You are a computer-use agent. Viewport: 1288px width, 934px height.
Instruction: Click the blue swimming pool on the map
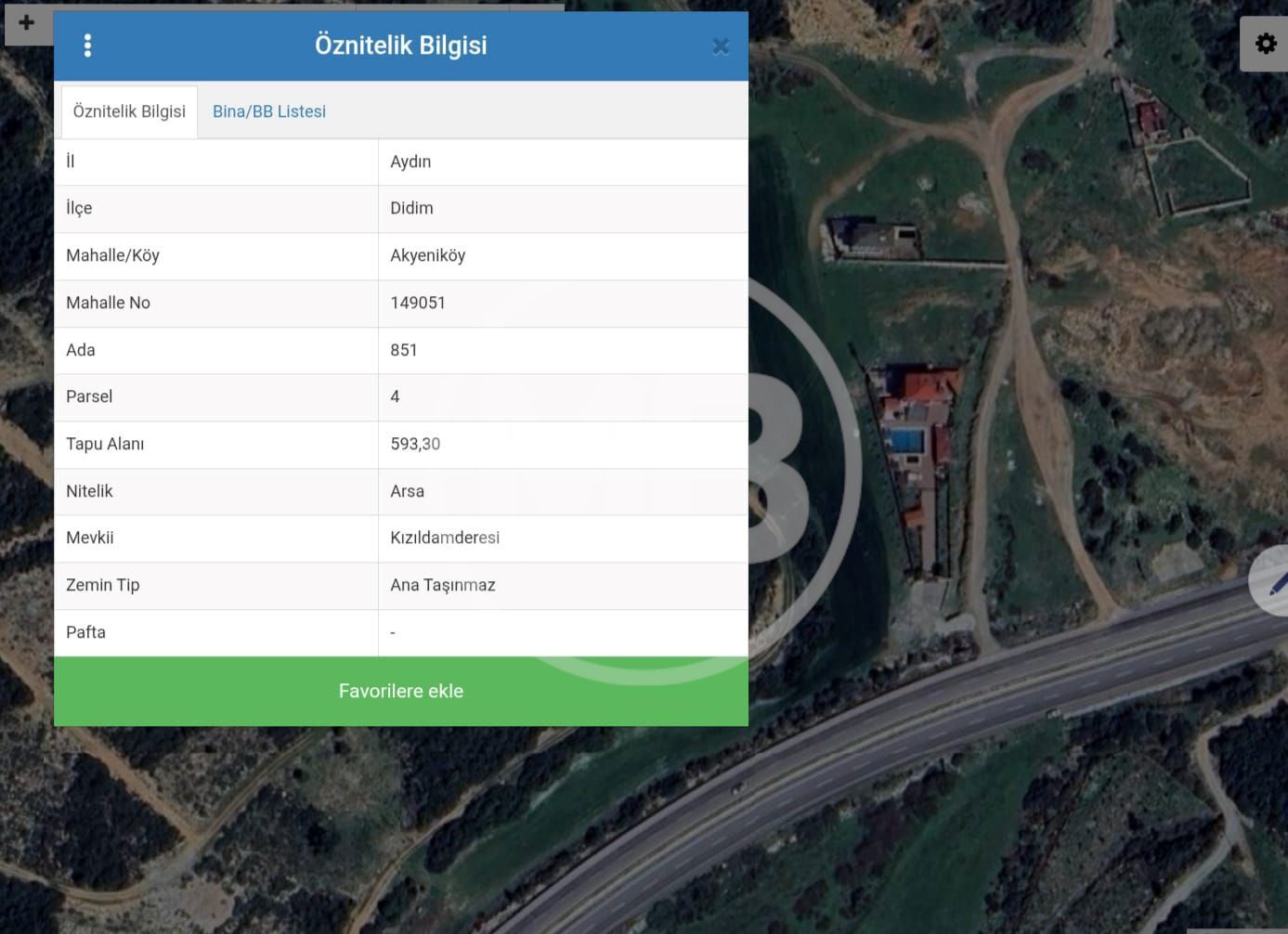click(x=906, y=439)
